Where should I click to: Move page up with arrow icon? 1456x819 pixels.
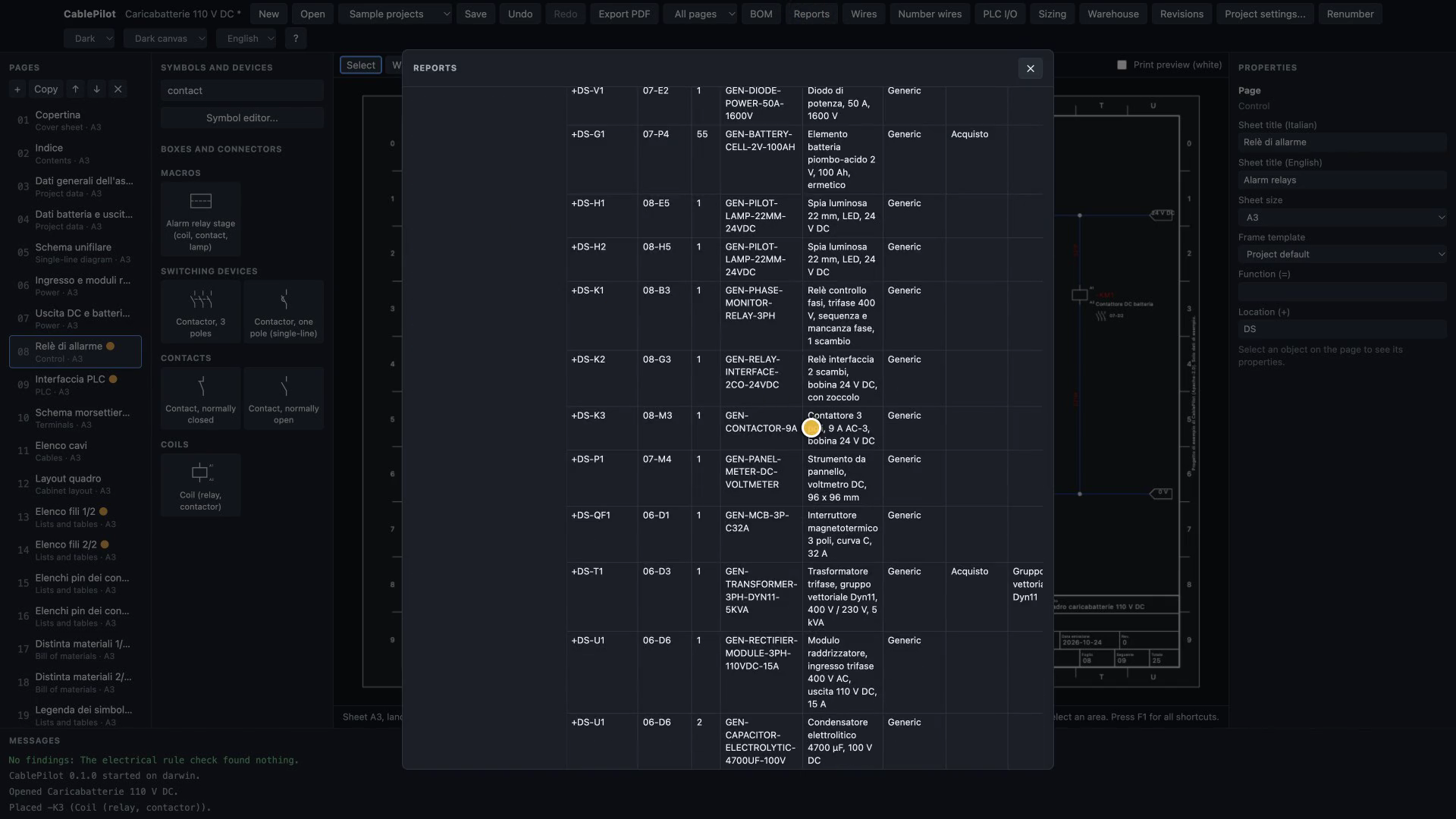coord(75,89)
